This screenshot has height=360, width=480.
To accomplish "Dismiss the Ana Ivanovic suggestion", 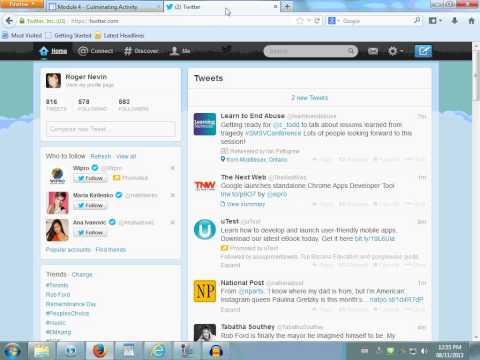I will [173, 222].
